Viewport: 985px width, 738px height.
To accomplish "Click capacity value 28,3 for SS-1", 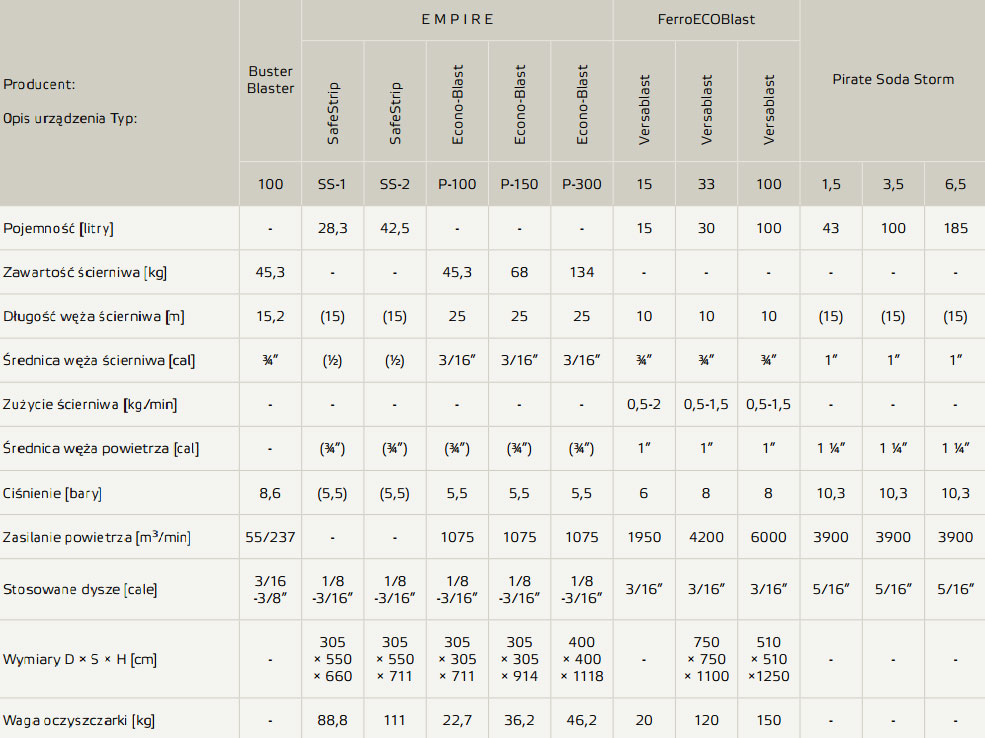I will pos(332,228).
